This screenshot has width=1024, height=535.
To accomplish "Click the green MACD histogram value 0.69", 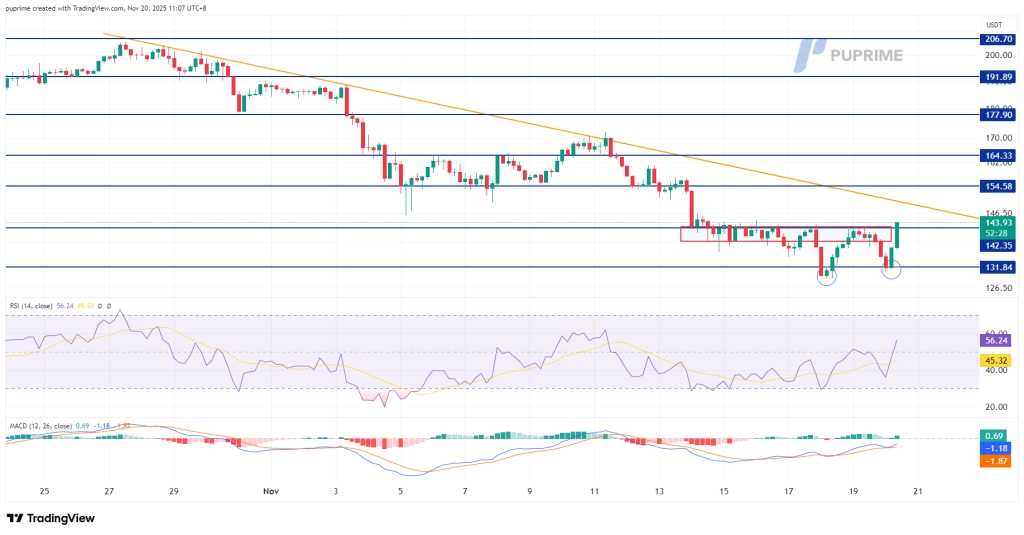I will 996,437.
